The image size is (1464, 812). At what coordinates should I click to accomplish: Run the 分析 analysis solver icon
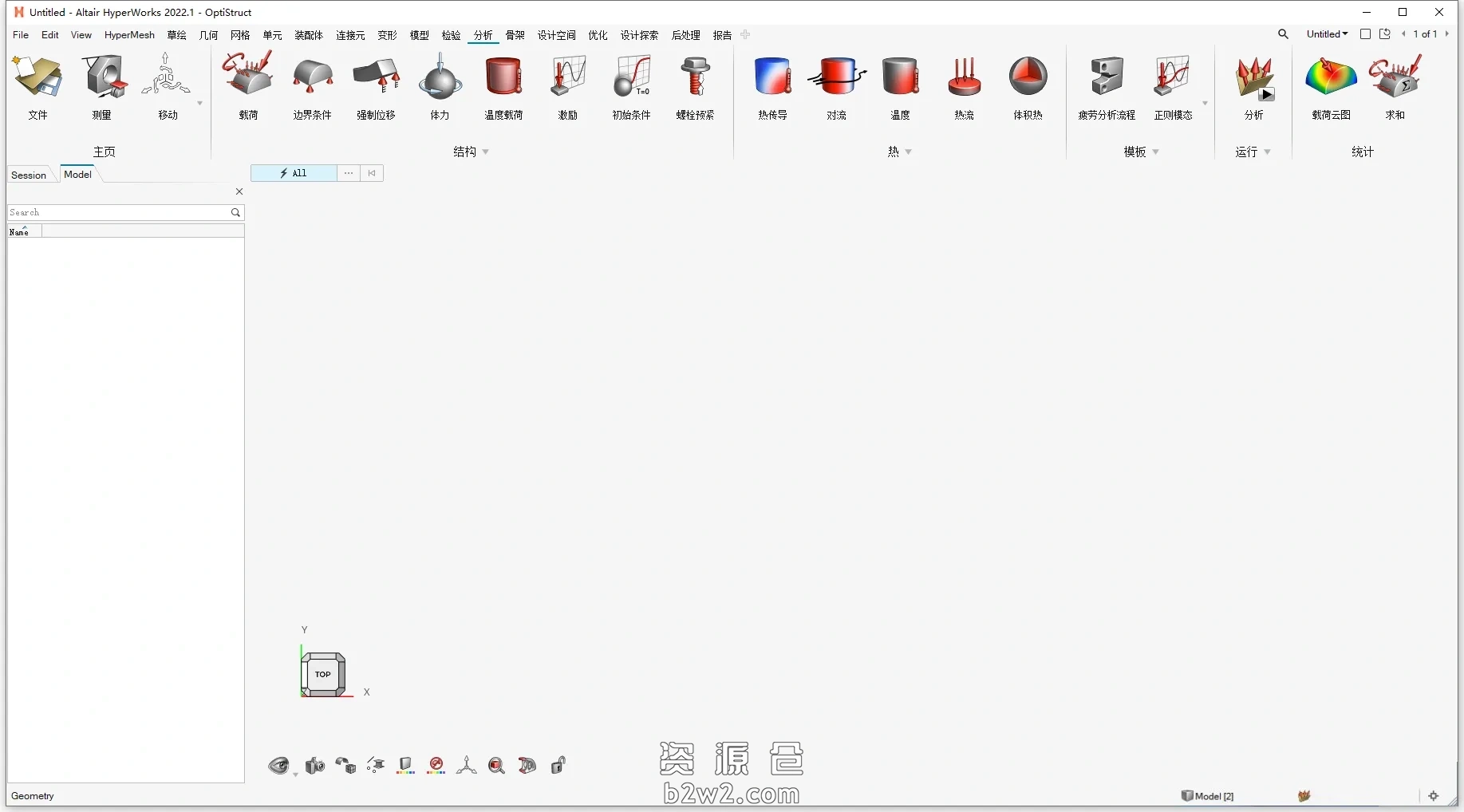coord(1254,78)
